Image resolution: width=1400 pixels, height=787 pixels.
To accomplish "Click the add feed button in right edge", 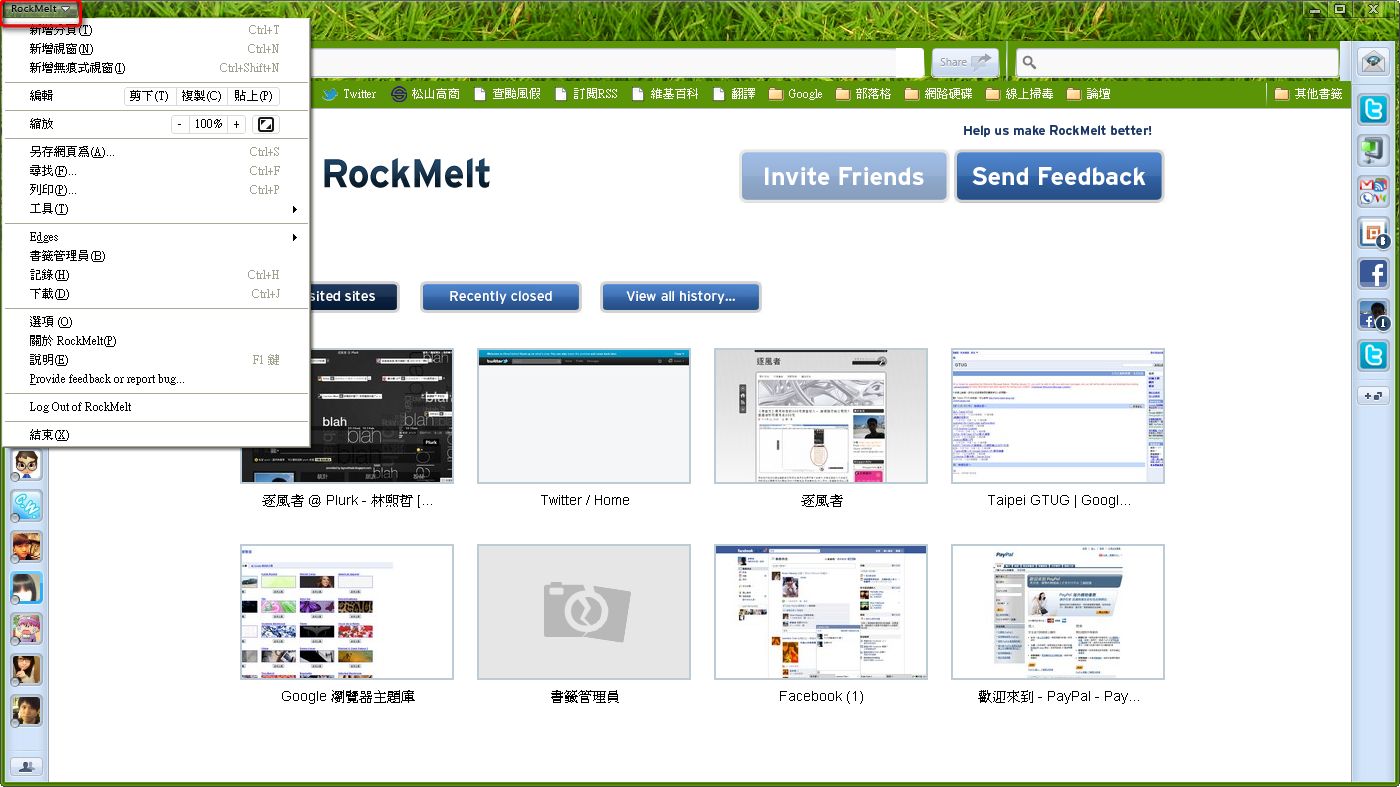I will [1373, 396].
